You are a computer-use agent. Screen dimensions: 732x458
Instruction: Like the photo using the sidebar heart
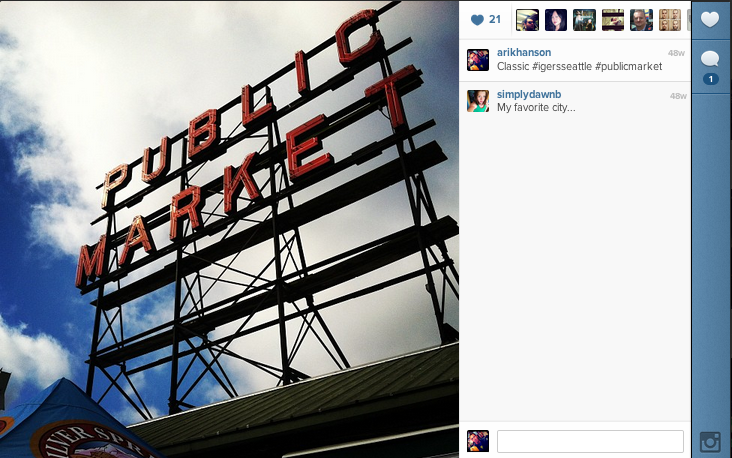[710, 20]
